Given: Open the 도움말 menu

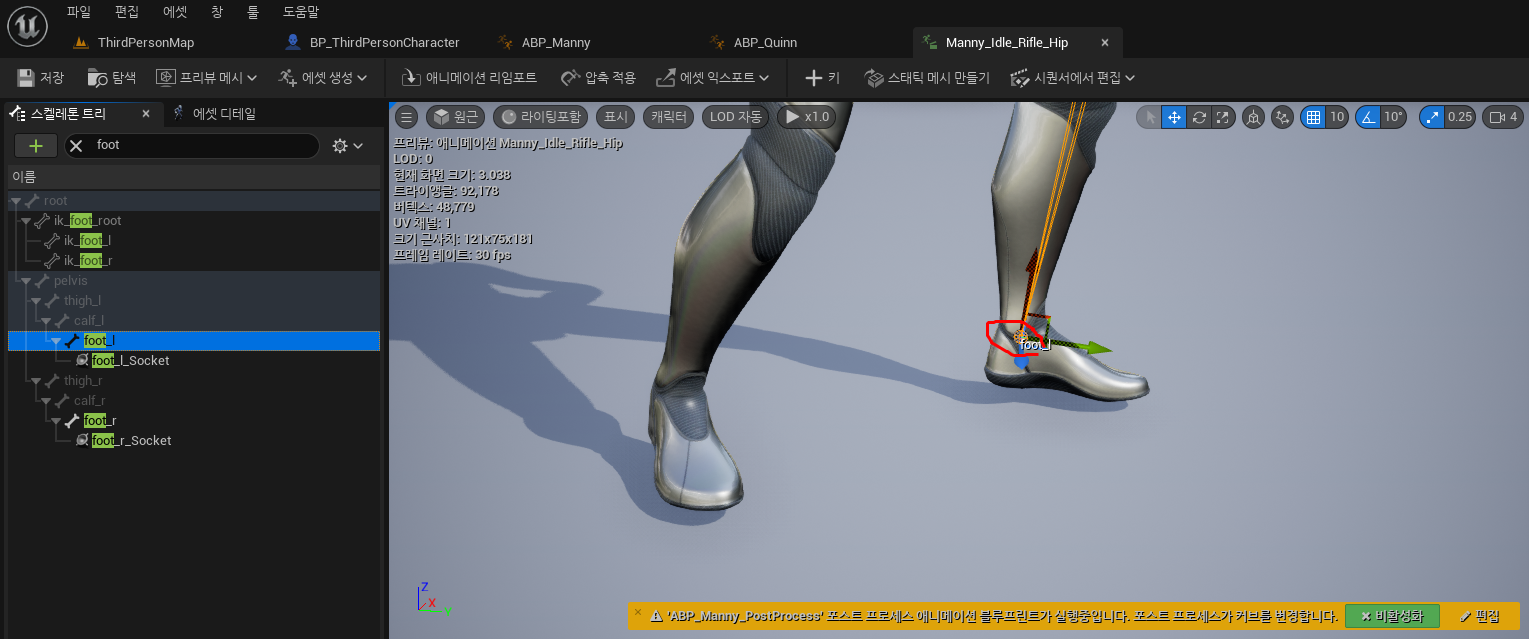Looking at the screenshot, I should pyautogui.click(x=301, y=12).
